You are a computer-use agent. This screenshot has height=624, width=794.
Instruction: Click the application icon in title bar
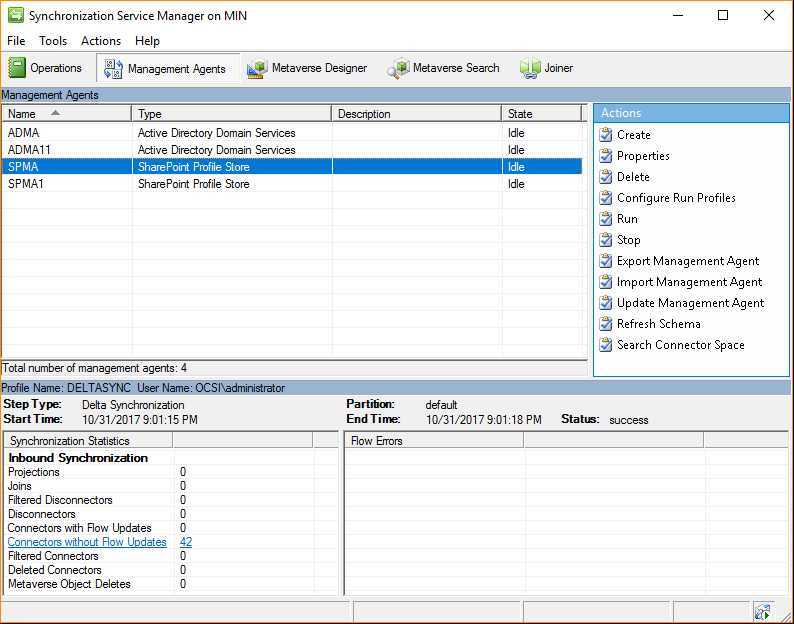[x=16, y=15]
